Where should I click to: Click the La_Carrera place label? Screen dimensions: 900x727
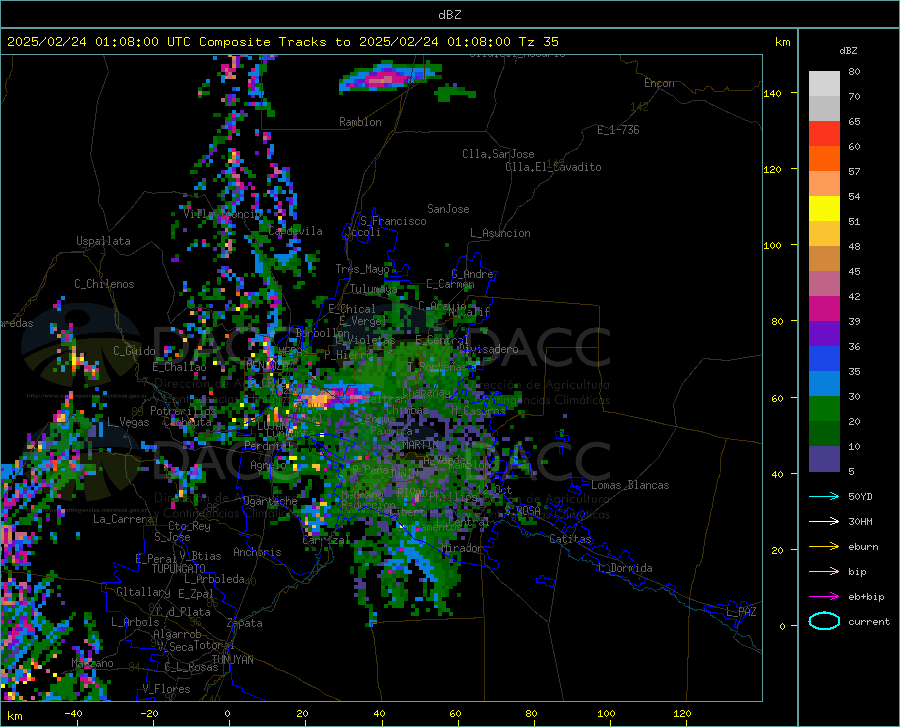(123, 519)
